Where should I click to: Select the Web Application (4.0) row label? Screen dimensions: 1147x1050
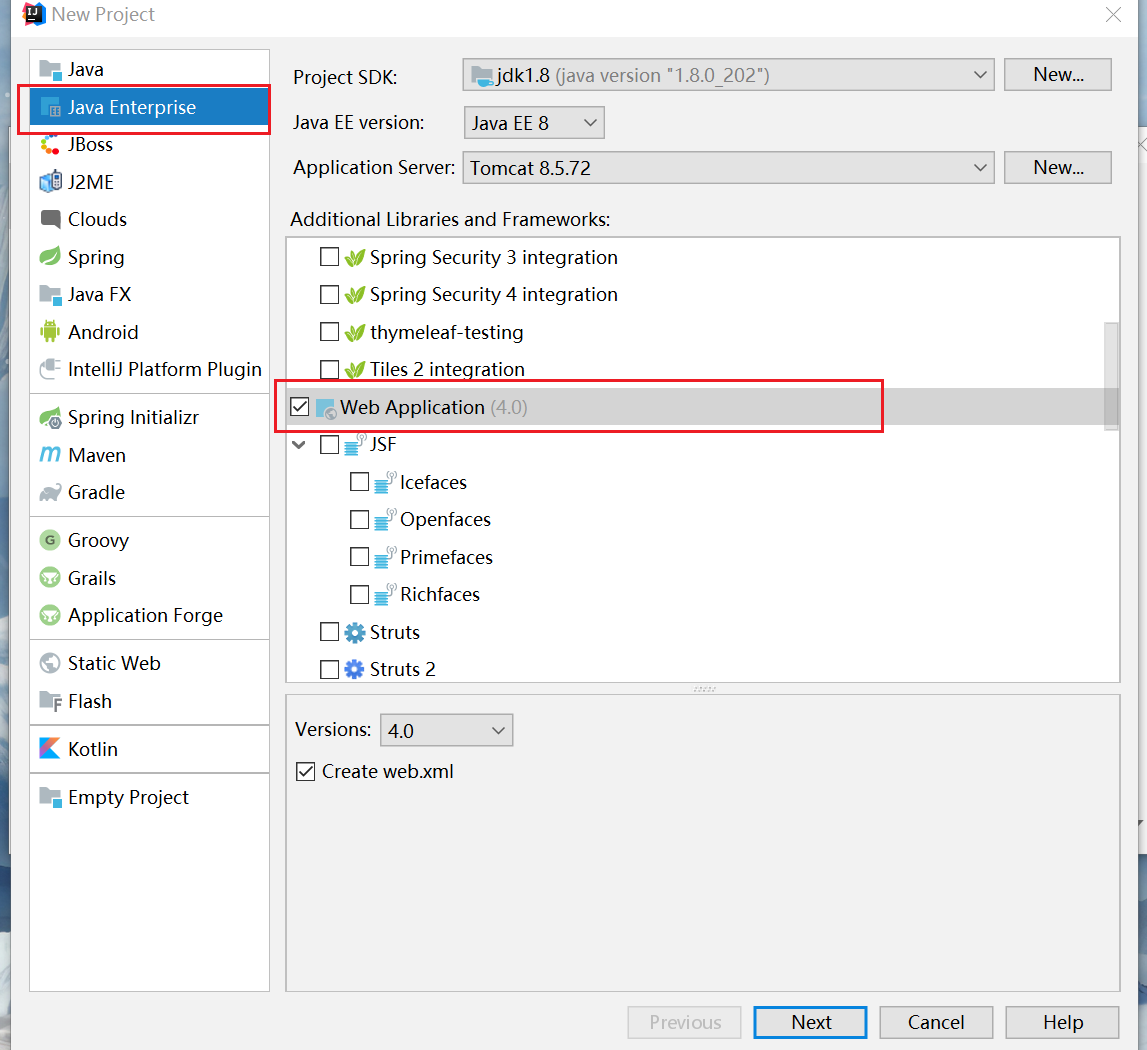(x=434, y=408)
